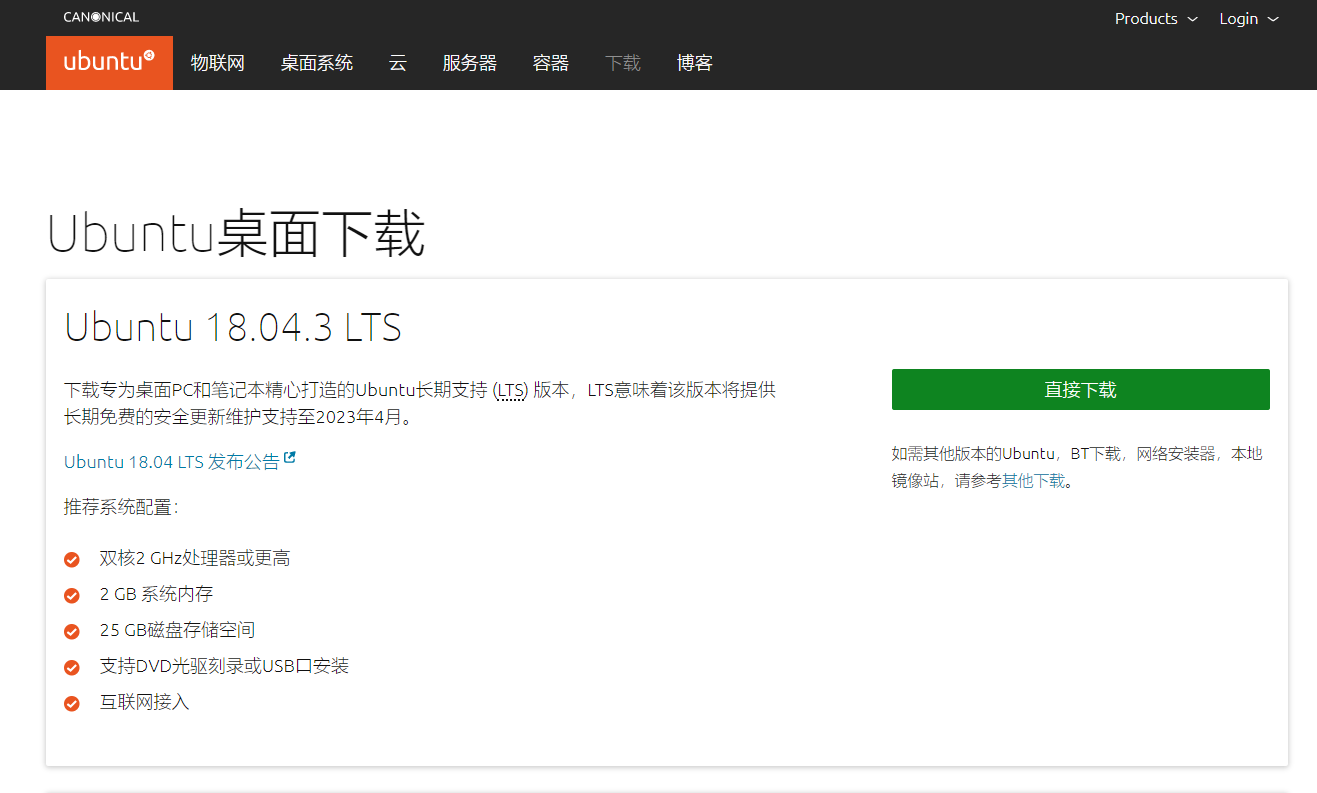Open the 容器 menu item

click(x=551, y=63)
